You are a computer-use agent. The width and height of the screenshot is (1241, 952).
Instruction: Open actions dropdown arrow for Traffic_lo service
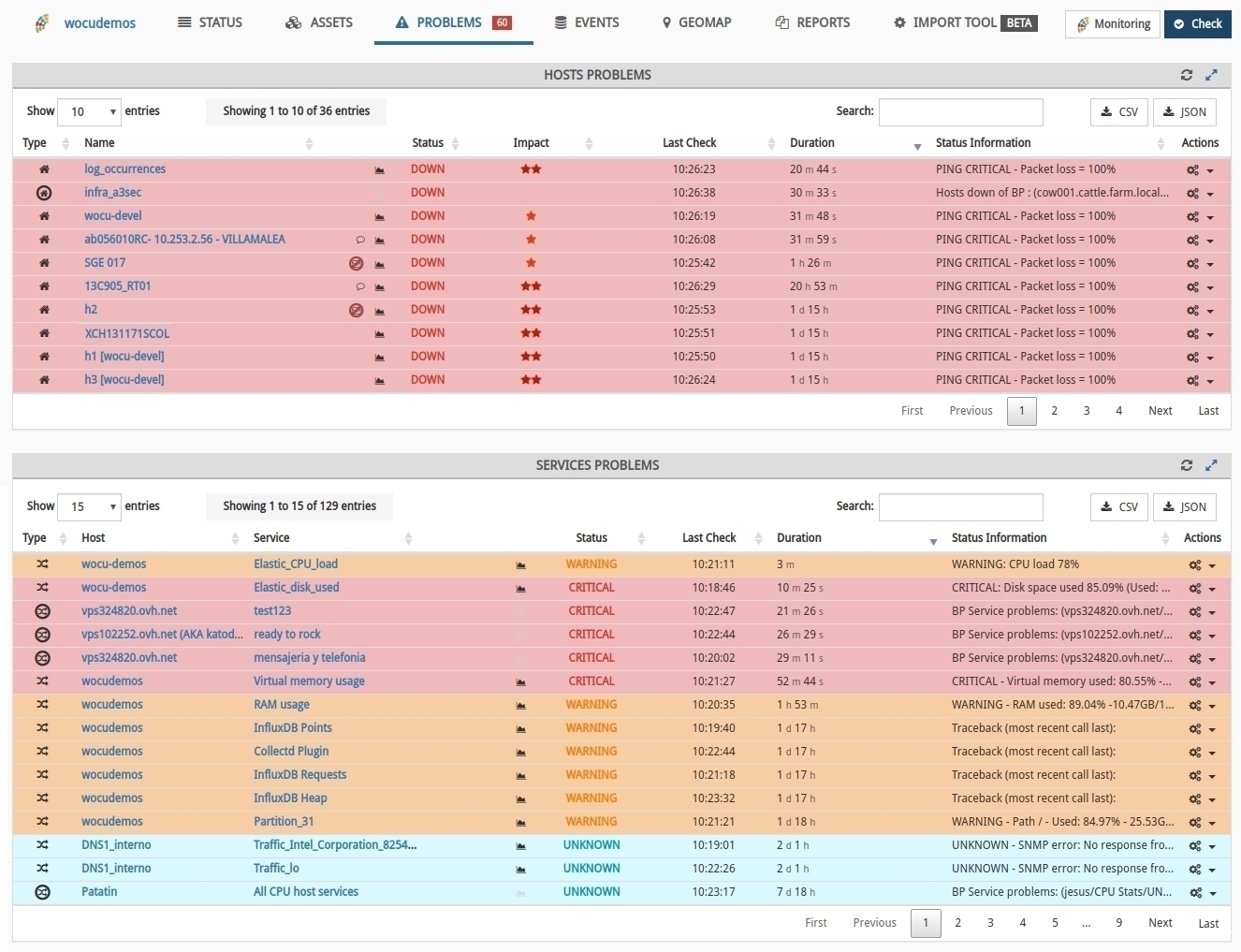coord(1212,871)
